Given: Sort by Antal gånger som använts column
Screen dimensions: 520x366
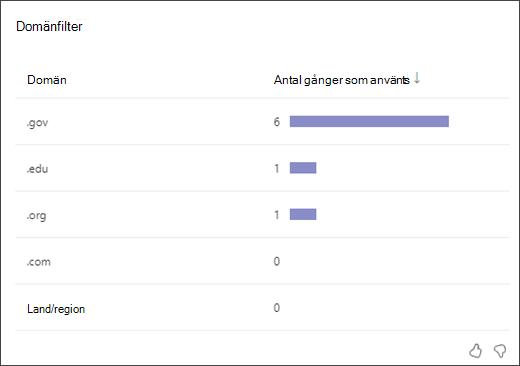Looking at the screenshot, I should click(342, 80).
